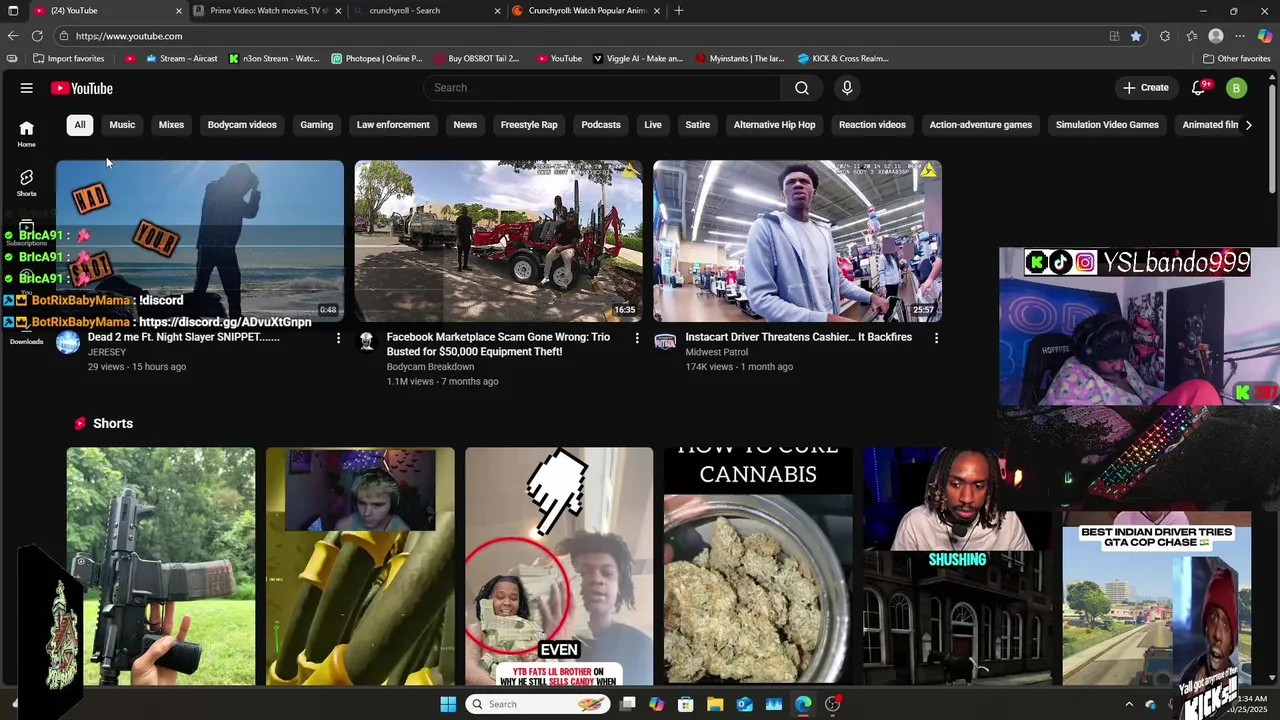Click the Windows taskbar search box
Screen dimensions: 1280x720
click(x=538, y=704)
